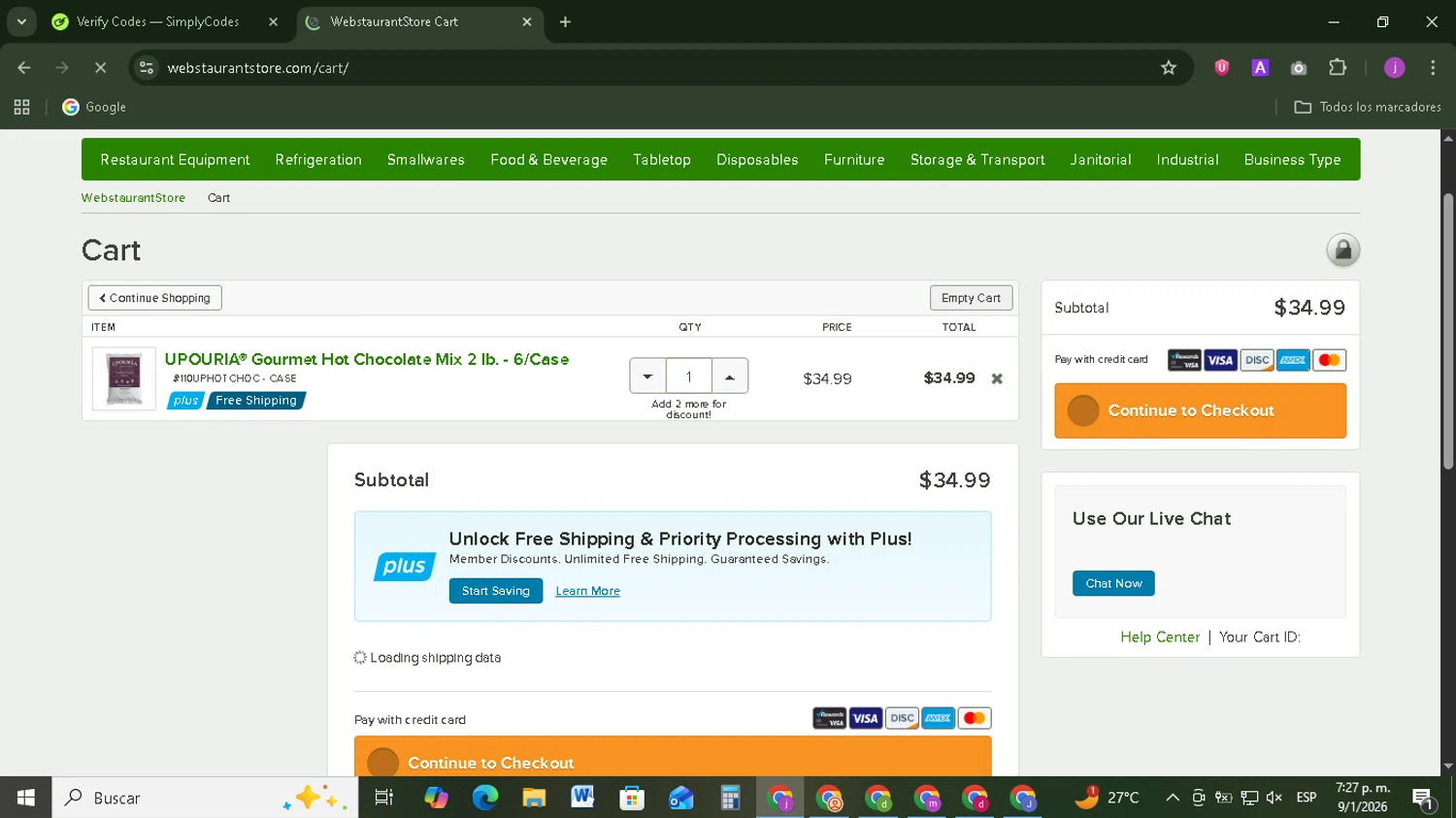Open the Google bookmark

[x=94, y=107]
